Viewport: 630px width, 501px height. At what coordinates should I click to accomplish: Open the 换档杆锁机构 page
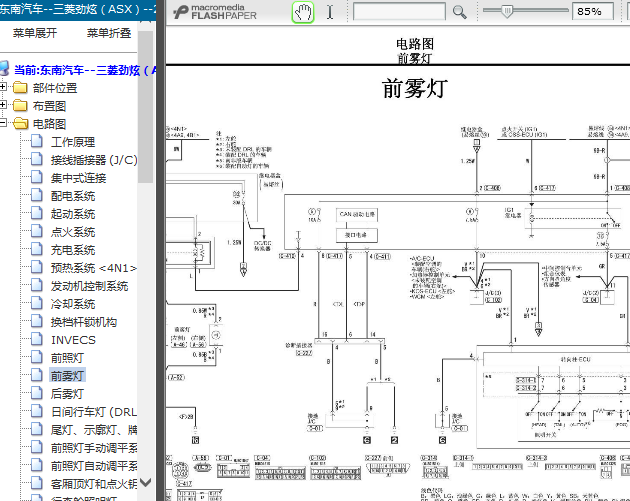(84, 322)
